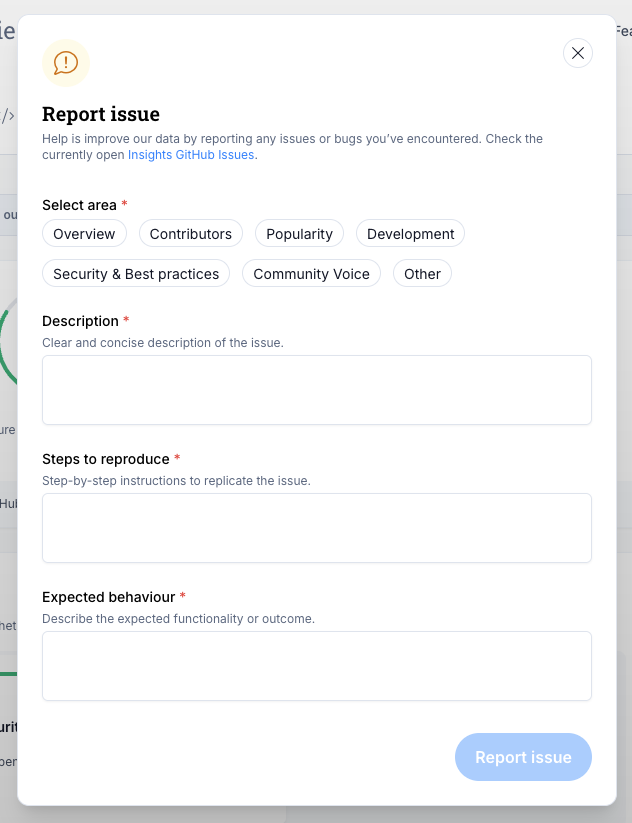Viewport: 632px width, 823px height.
Task: Click the 'Description' field label
Action: click(x=80, y=321)
